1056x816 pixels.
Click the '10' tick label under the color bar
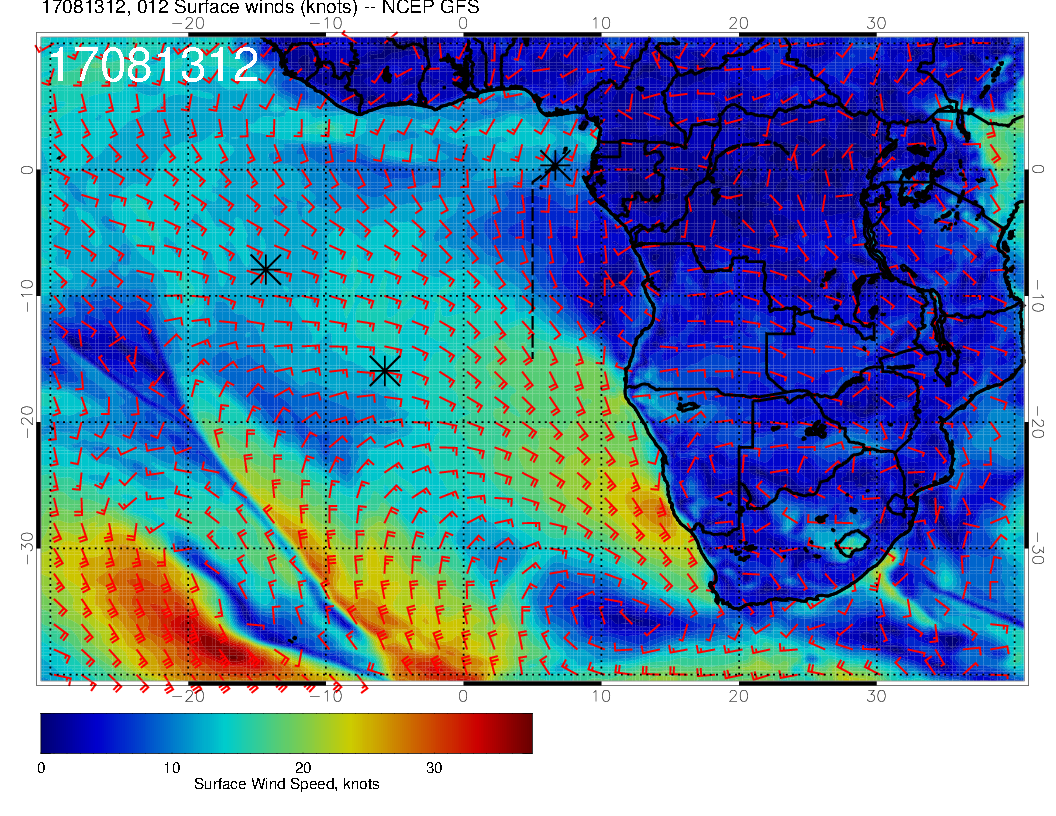click(x=172, y=768)
